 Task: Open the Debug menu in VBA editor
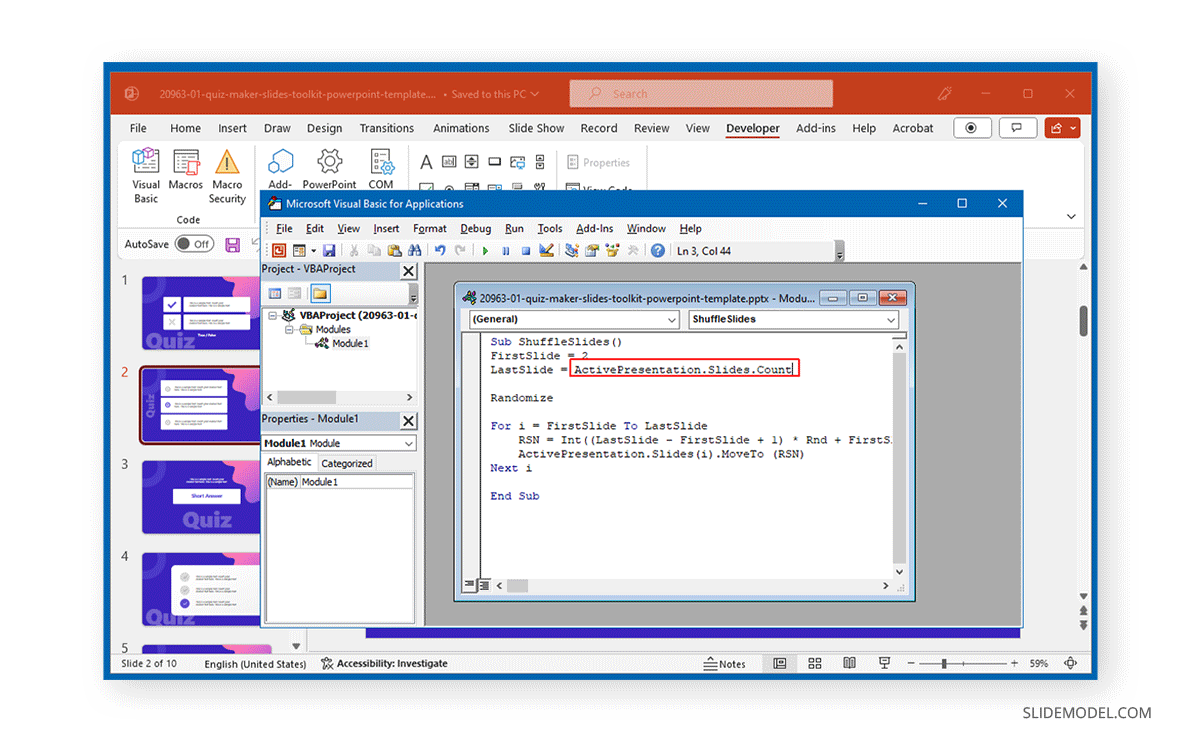(476, 229)
